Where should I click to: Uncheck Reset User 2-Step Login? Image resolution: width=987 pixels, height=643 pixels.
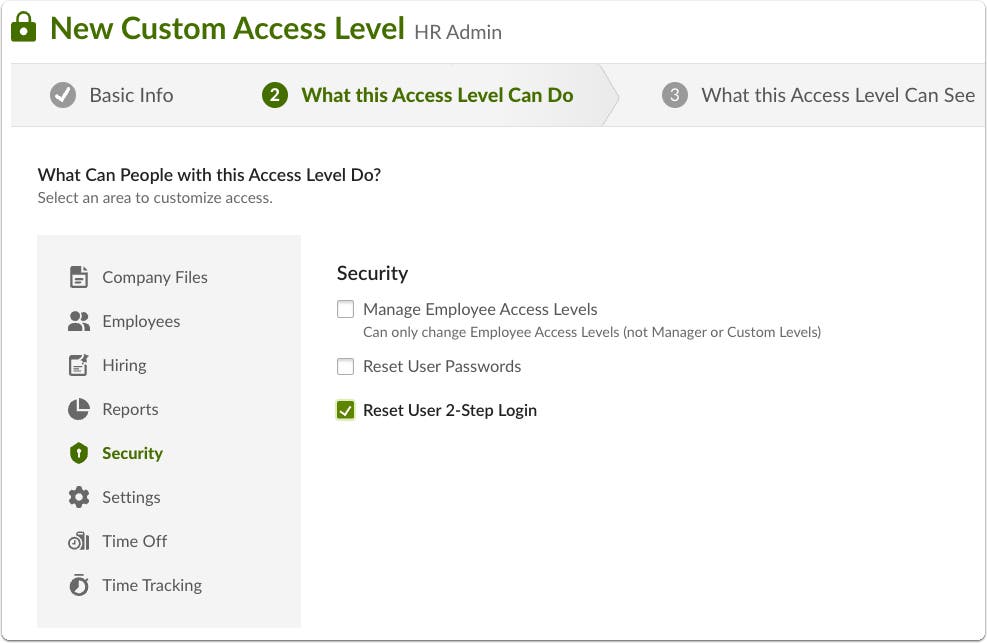(x=345, y=410)
